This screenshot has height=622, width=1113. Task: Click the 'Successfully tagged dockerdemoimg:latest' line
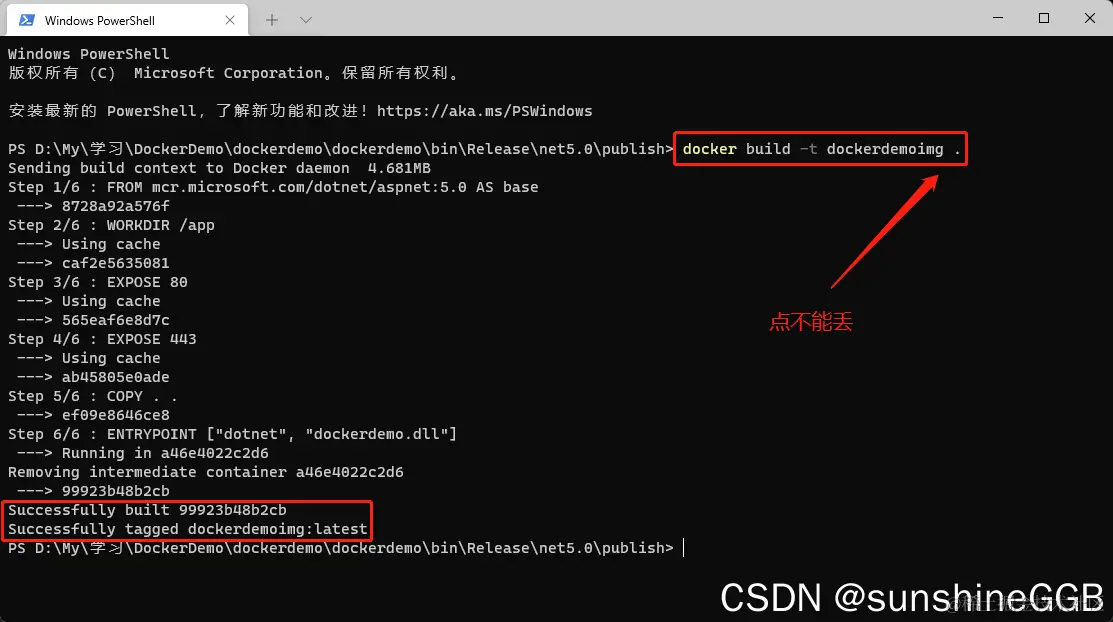[x=188, y=529]
